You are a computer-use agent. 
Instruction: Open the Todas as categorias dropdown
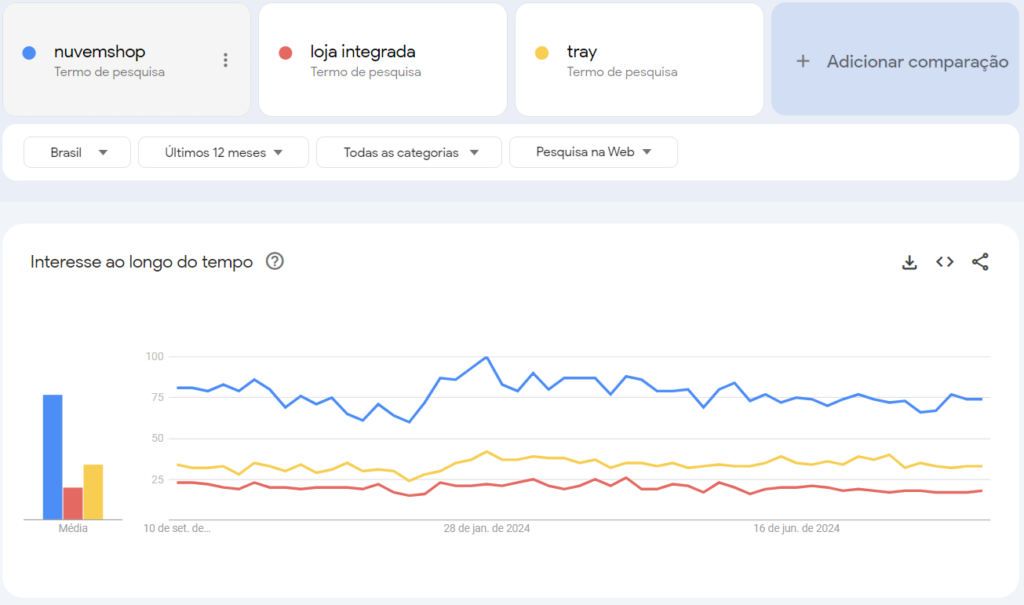click(x=409, y=152)
